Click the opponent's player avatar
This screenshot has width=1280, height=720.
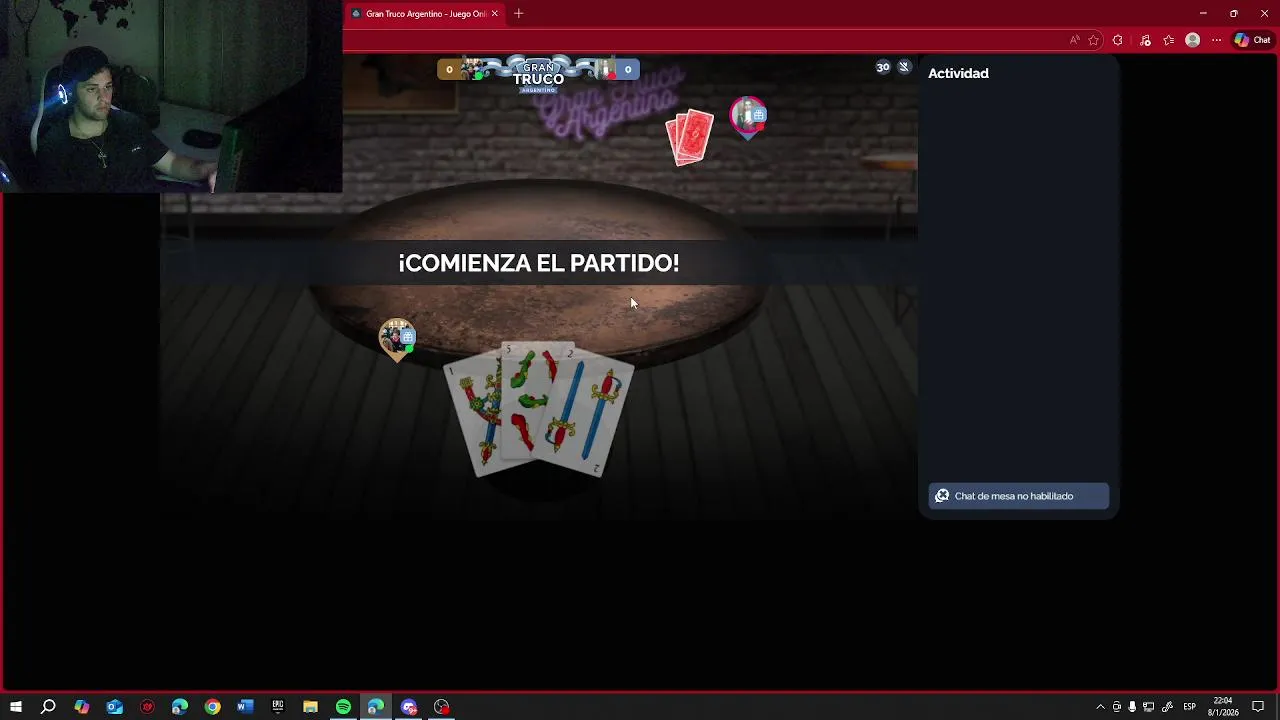pyautogui.click(x=748, y=117)
